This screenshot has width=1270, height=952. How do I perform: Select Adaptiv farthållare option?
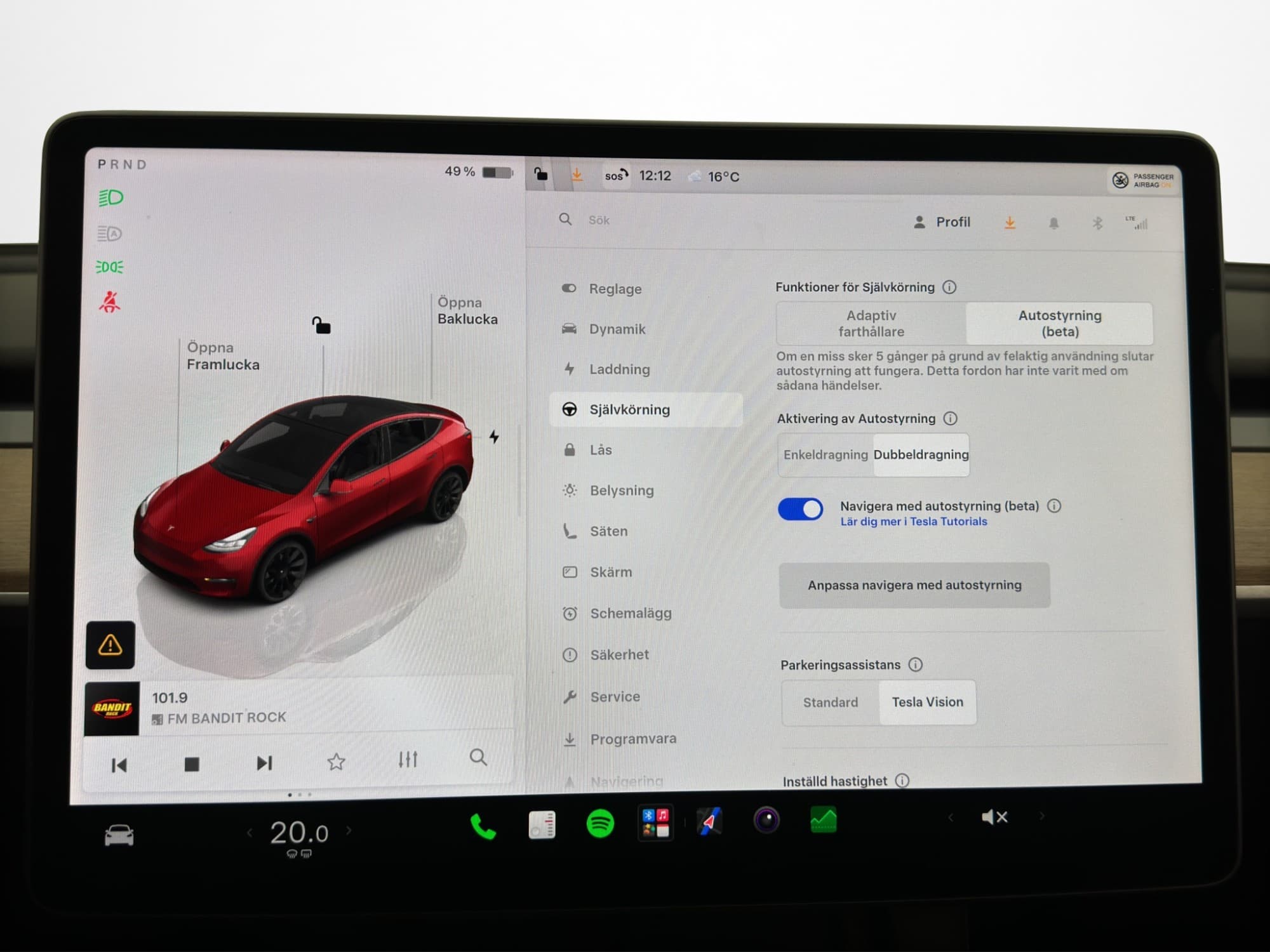pyautogui.click(x=871, y=324)
